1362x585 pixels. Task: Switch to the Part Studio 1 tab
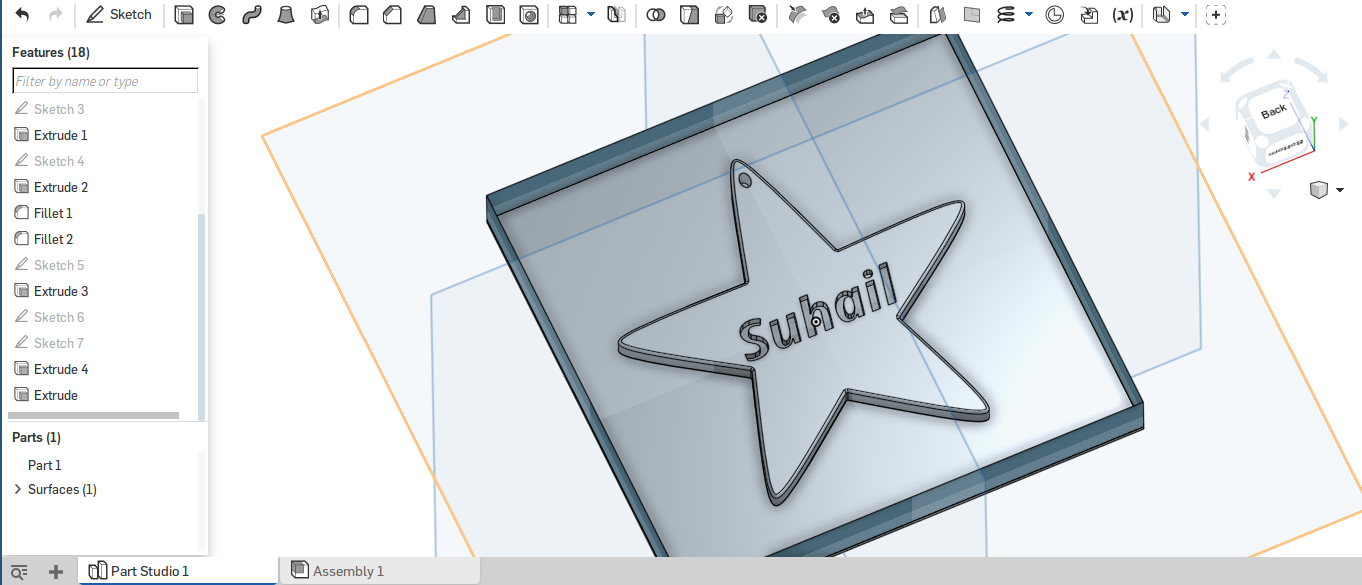179,571
